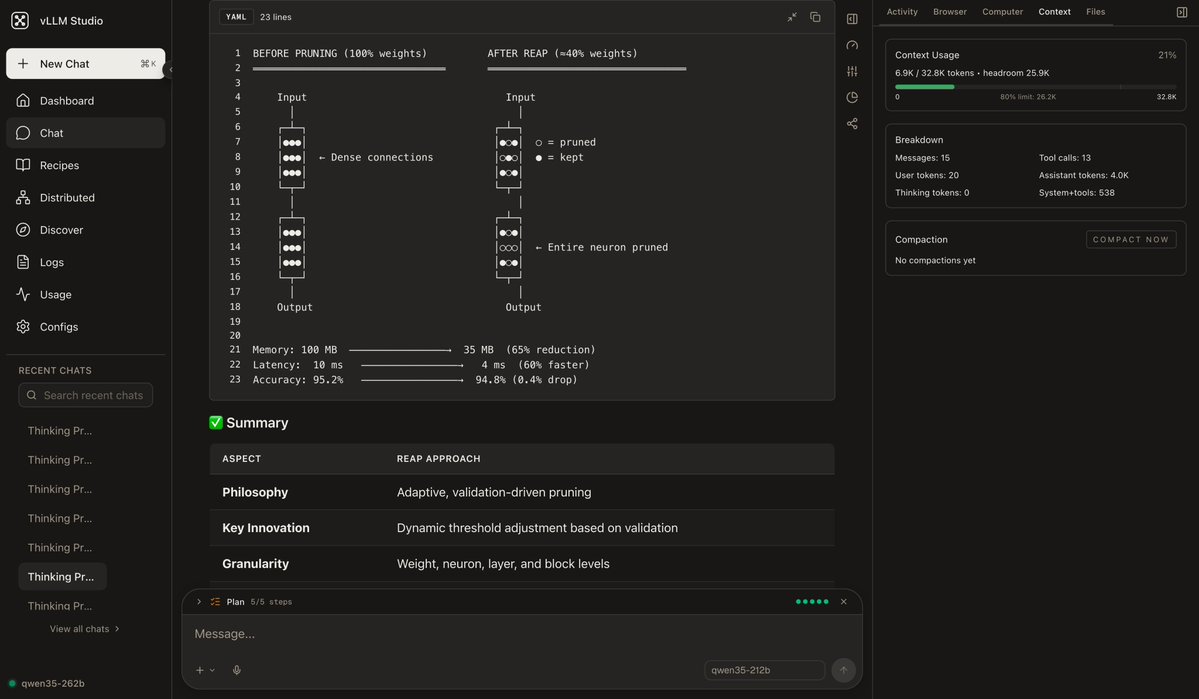Click the vLLM Studio logo icon
The image size is (1199, 699).
20,21
